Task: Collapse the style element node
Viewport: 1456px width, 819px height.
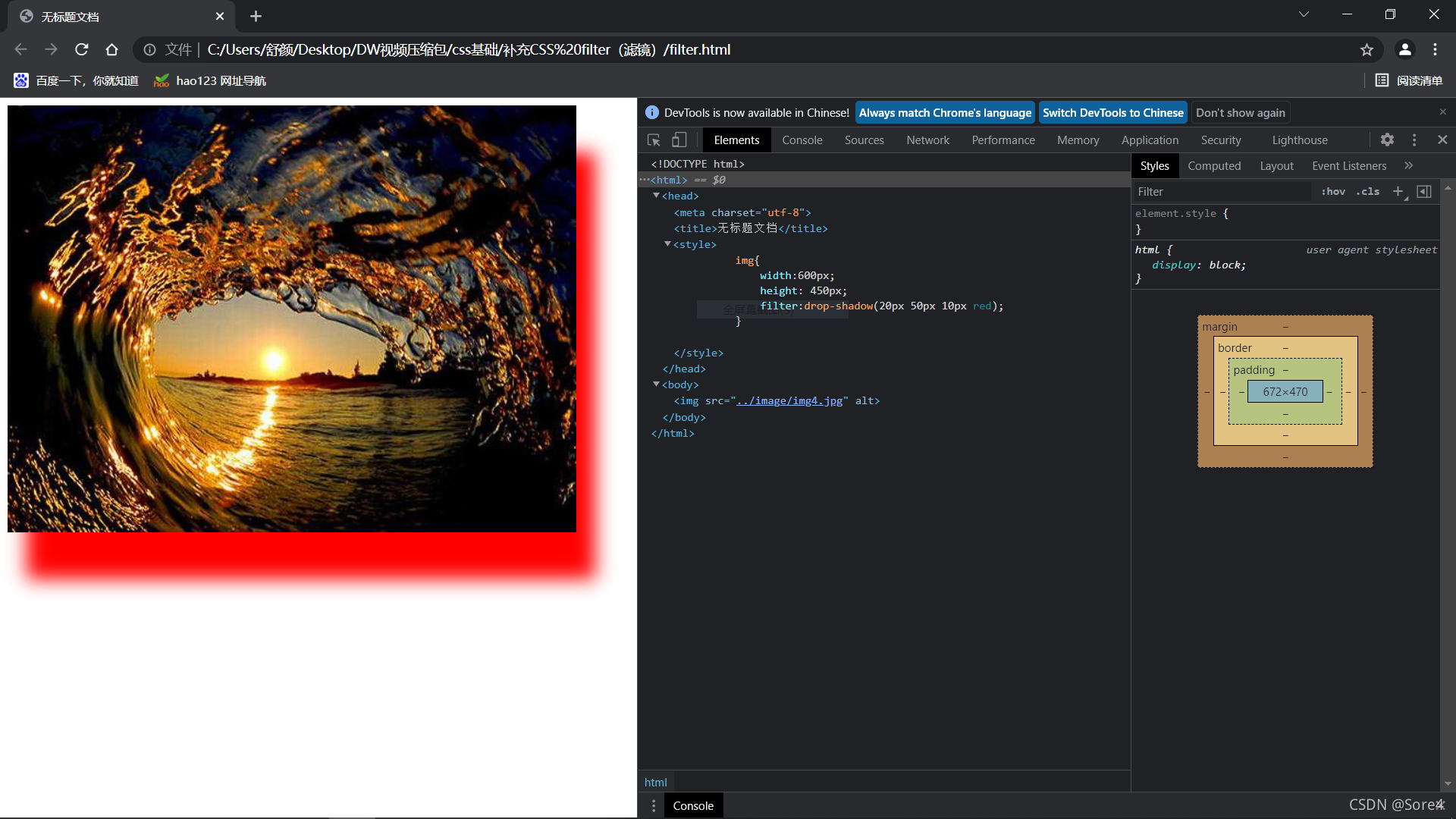Action: (668, 244)
